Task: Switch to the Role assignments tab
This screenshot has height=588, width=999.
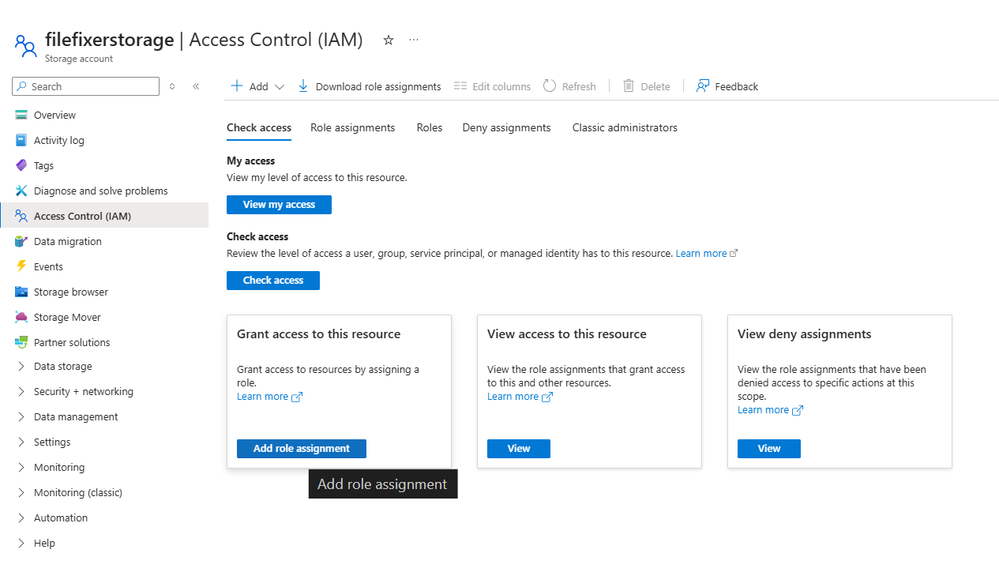Action: click(352, 128)
